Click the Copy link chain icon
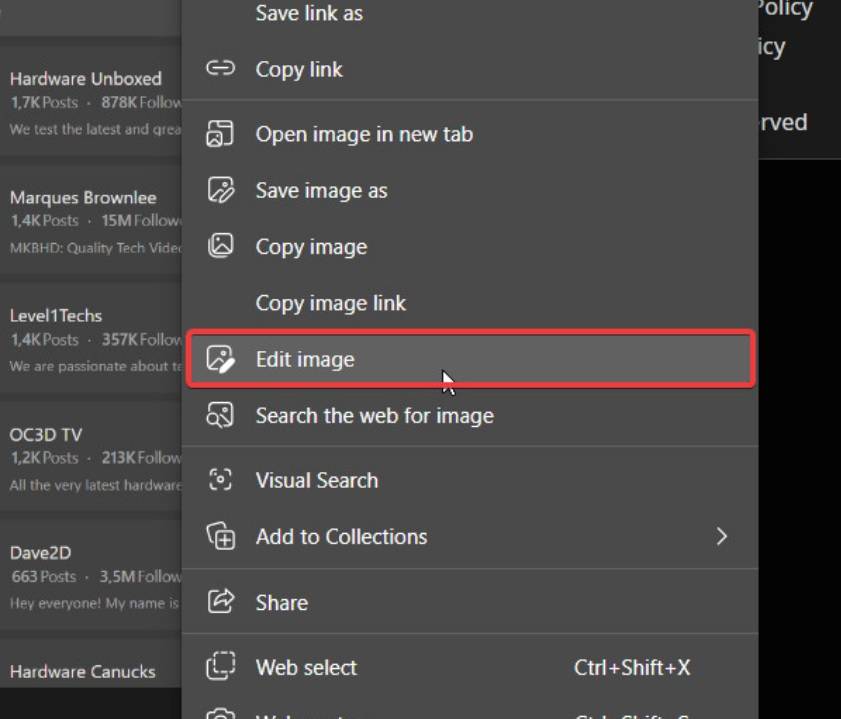Viewport: 841px width, 719px height. coord(220,69)
